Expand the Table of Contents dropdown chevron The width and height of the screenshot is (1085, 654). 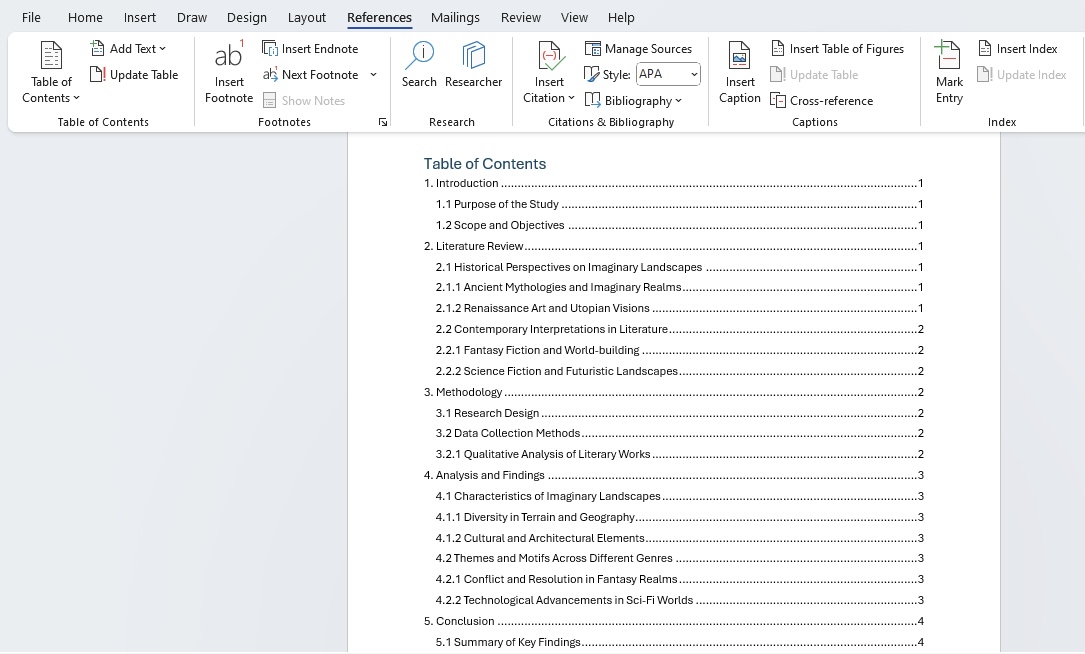tap(76, 98)
